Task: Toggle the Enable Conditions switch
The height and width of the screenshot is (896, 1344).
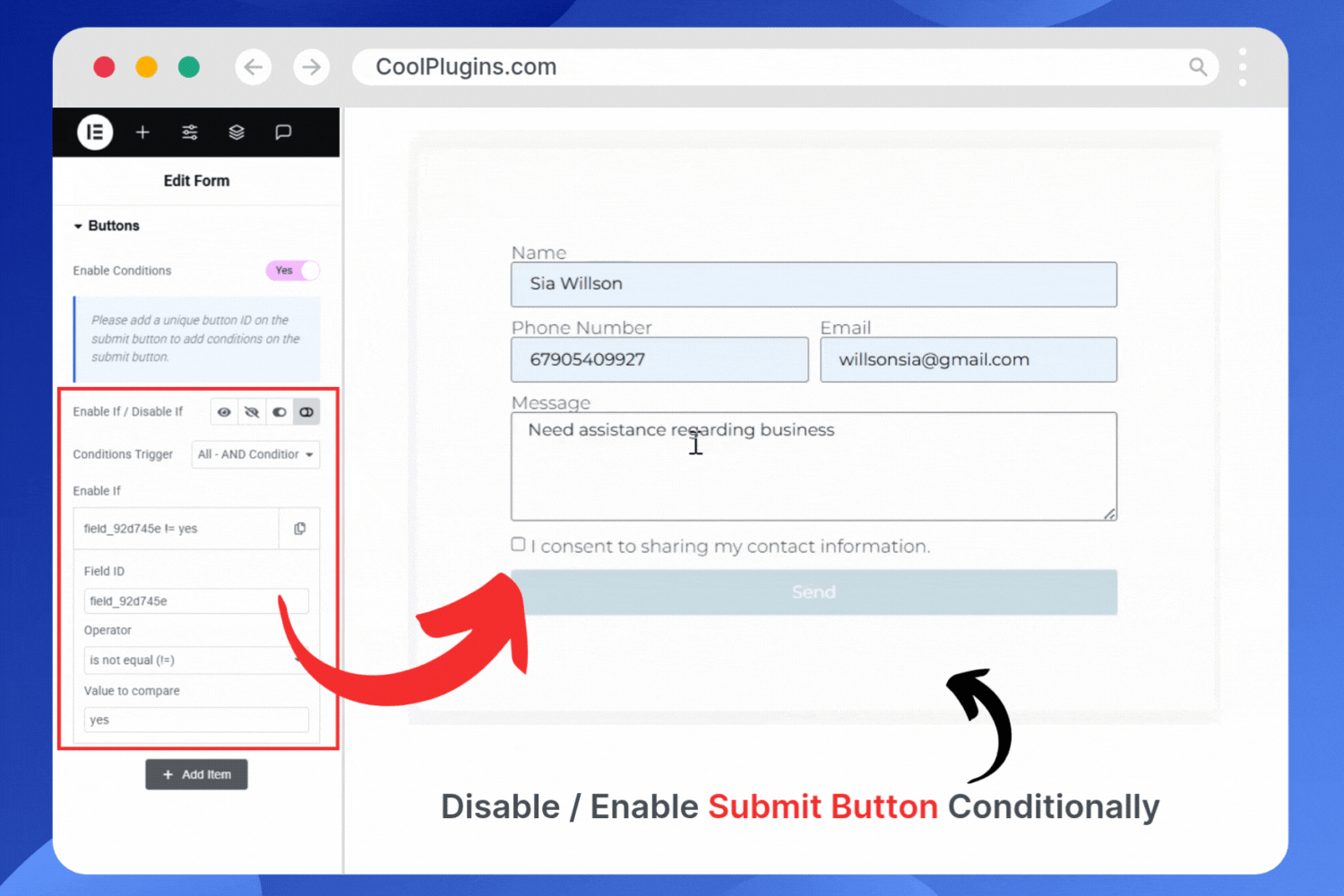Action: (x=292, y=271)
